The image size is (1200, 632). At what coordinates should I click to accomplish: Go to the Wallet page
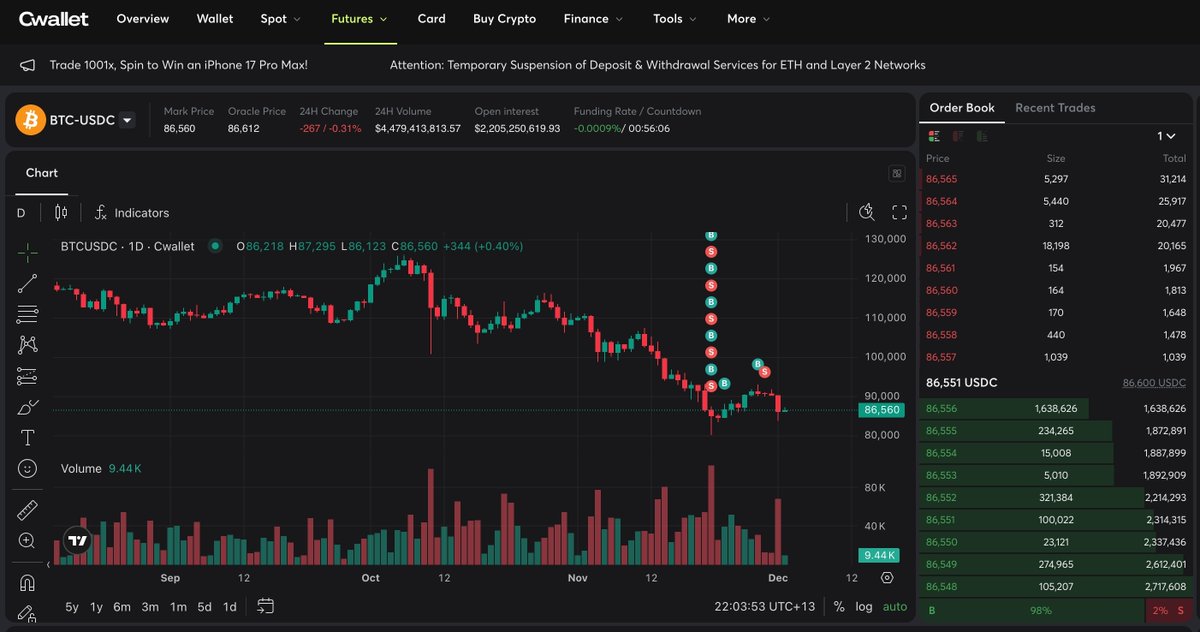(x=215, y=18)
